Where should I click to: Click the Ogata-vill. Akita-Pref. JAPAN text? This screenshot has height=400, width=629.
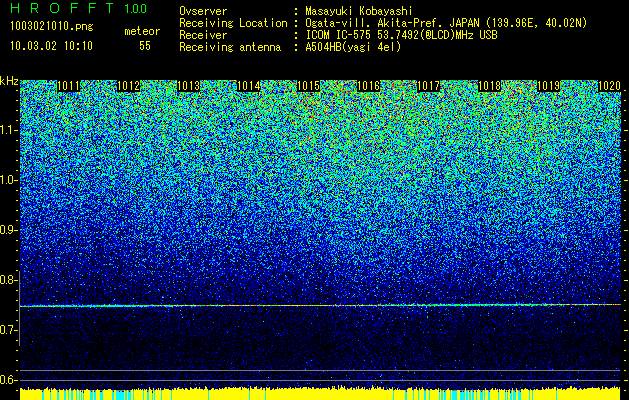point(393,23)
